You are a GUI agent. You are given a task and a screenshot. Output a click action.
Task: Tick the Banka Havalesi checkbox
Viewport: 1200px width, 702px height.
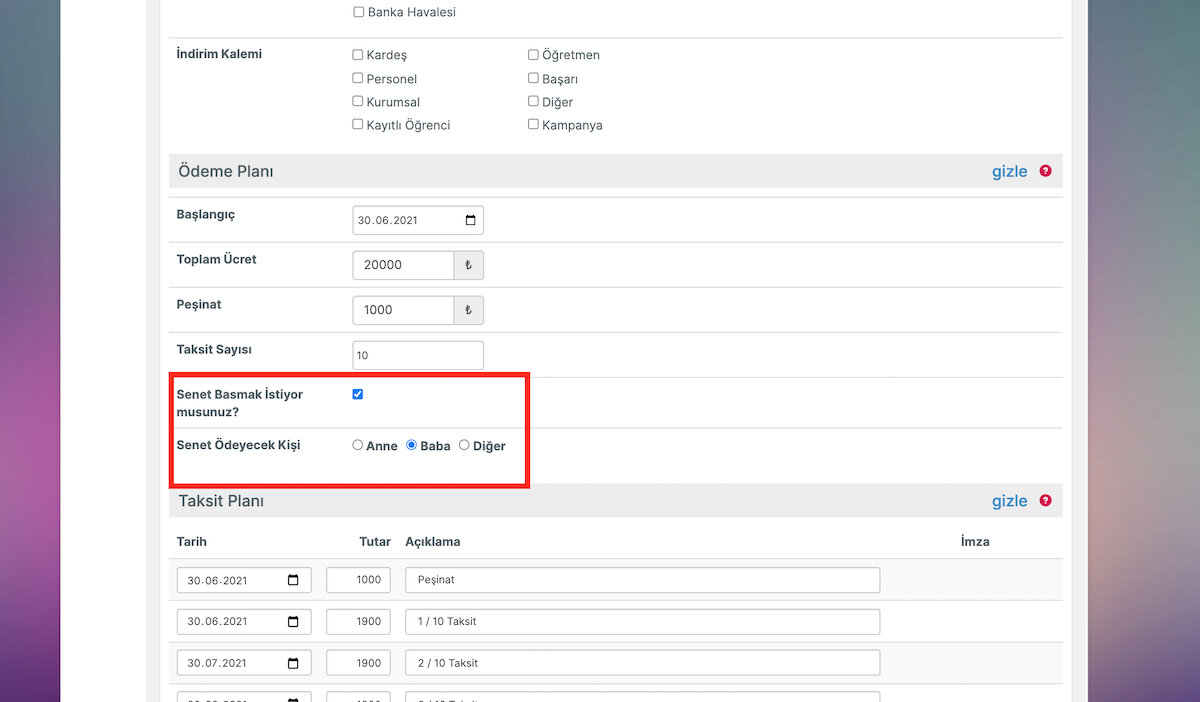[x=358, y=12]
